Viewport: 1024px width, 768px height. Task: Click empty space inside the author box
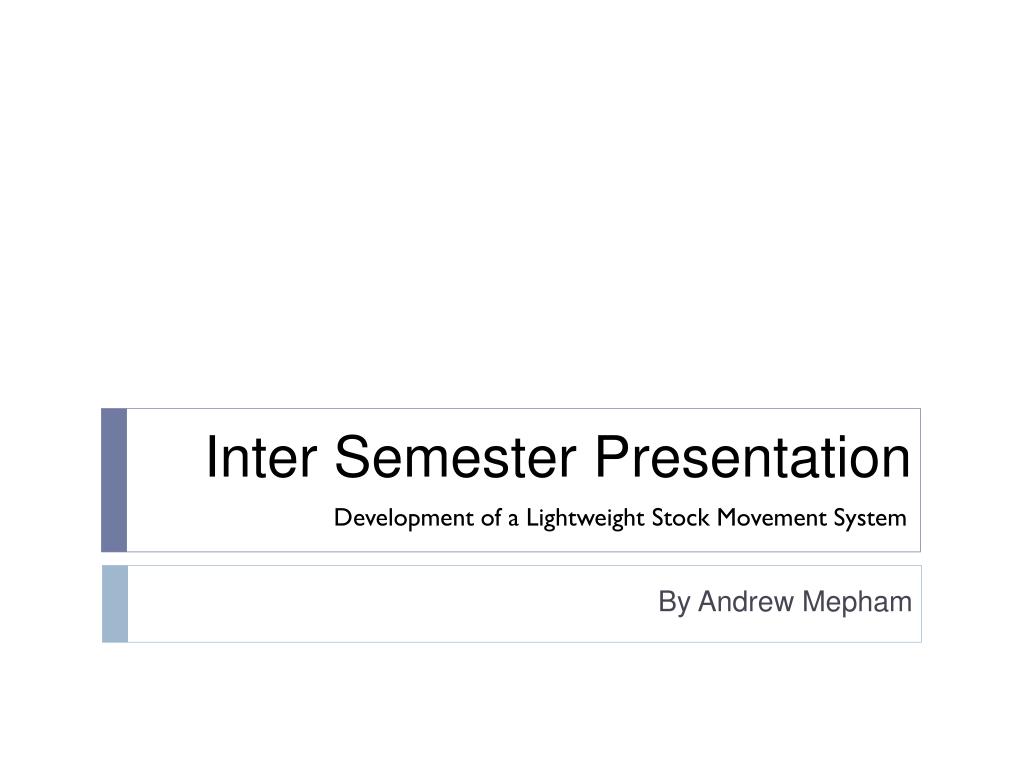point(392,604)
